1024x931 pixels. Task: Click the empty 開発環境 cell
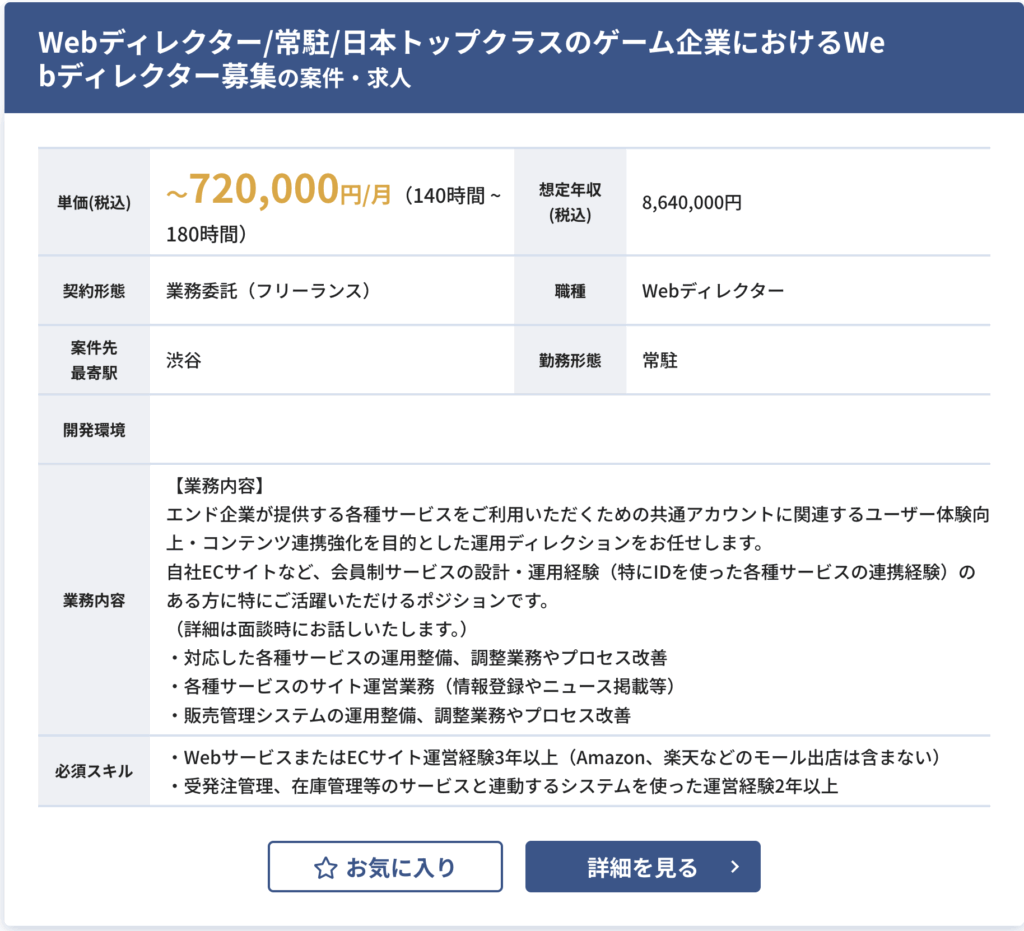(x=569, y=430)
